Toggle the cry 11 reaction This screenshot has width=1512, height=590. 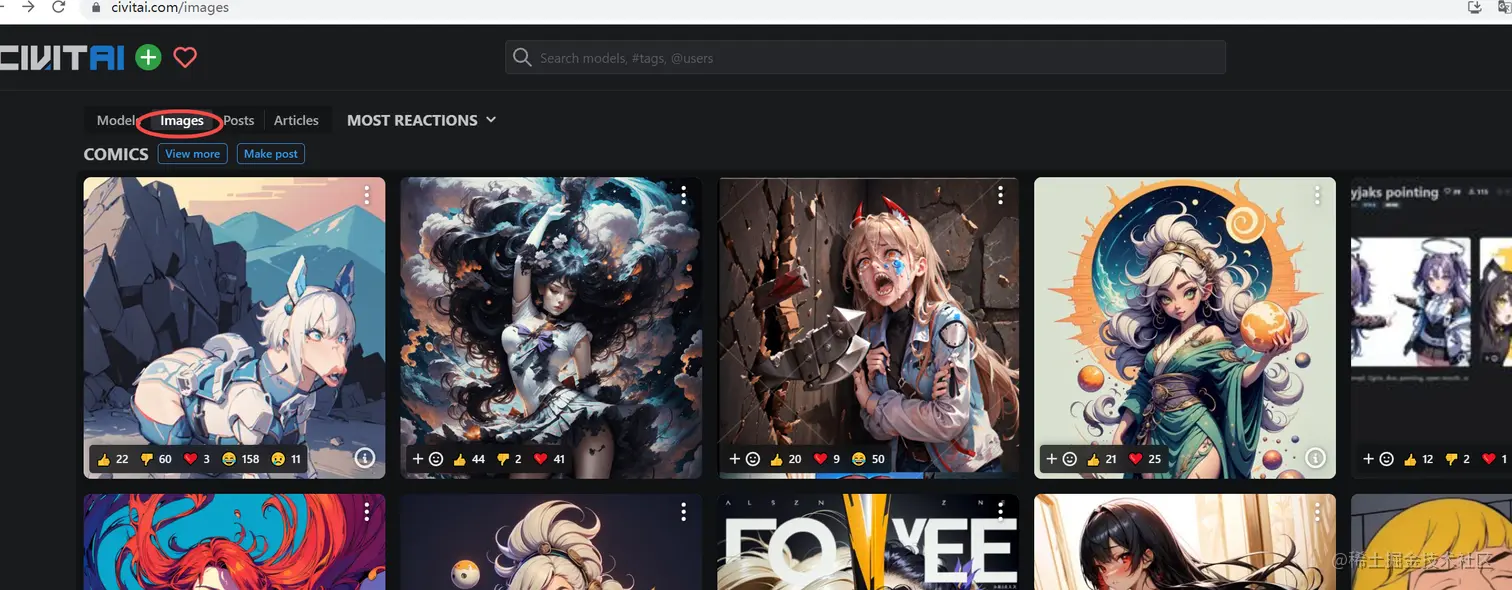287,459
